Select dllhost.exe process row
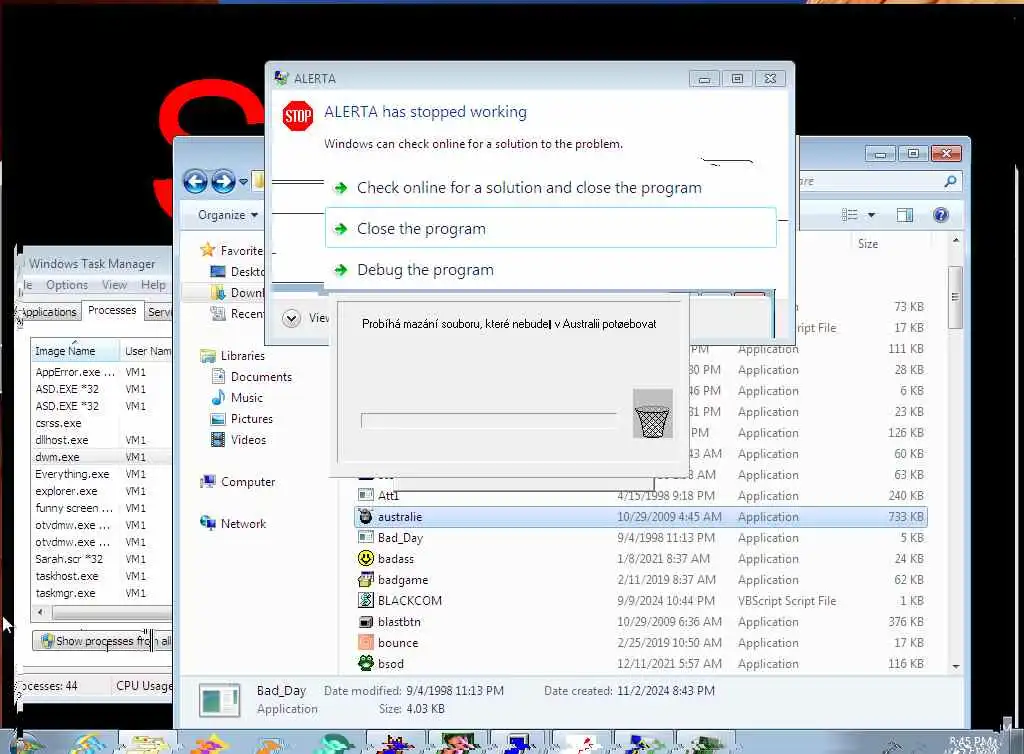 tap(103, 440)
